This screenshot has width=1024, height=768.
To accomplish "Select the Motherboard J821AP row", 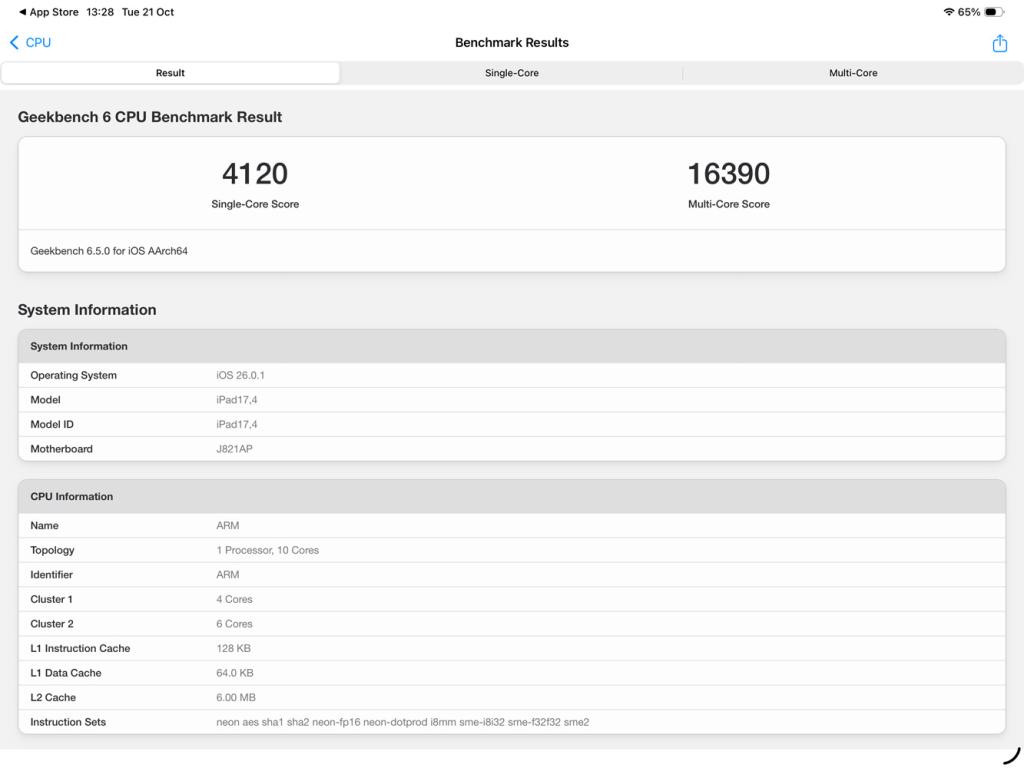I will click(x=511, y=449).
